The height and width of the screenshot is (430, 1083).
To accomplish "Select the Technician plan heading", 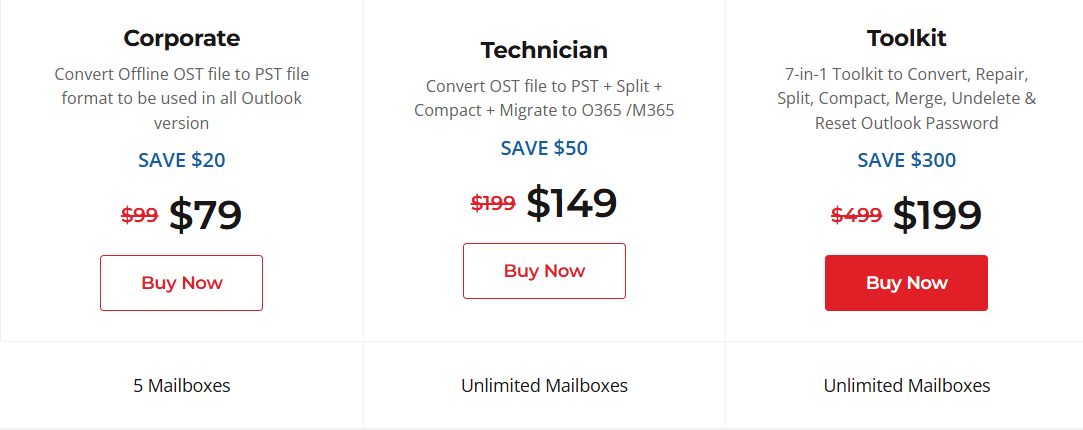I will point(544,50).
